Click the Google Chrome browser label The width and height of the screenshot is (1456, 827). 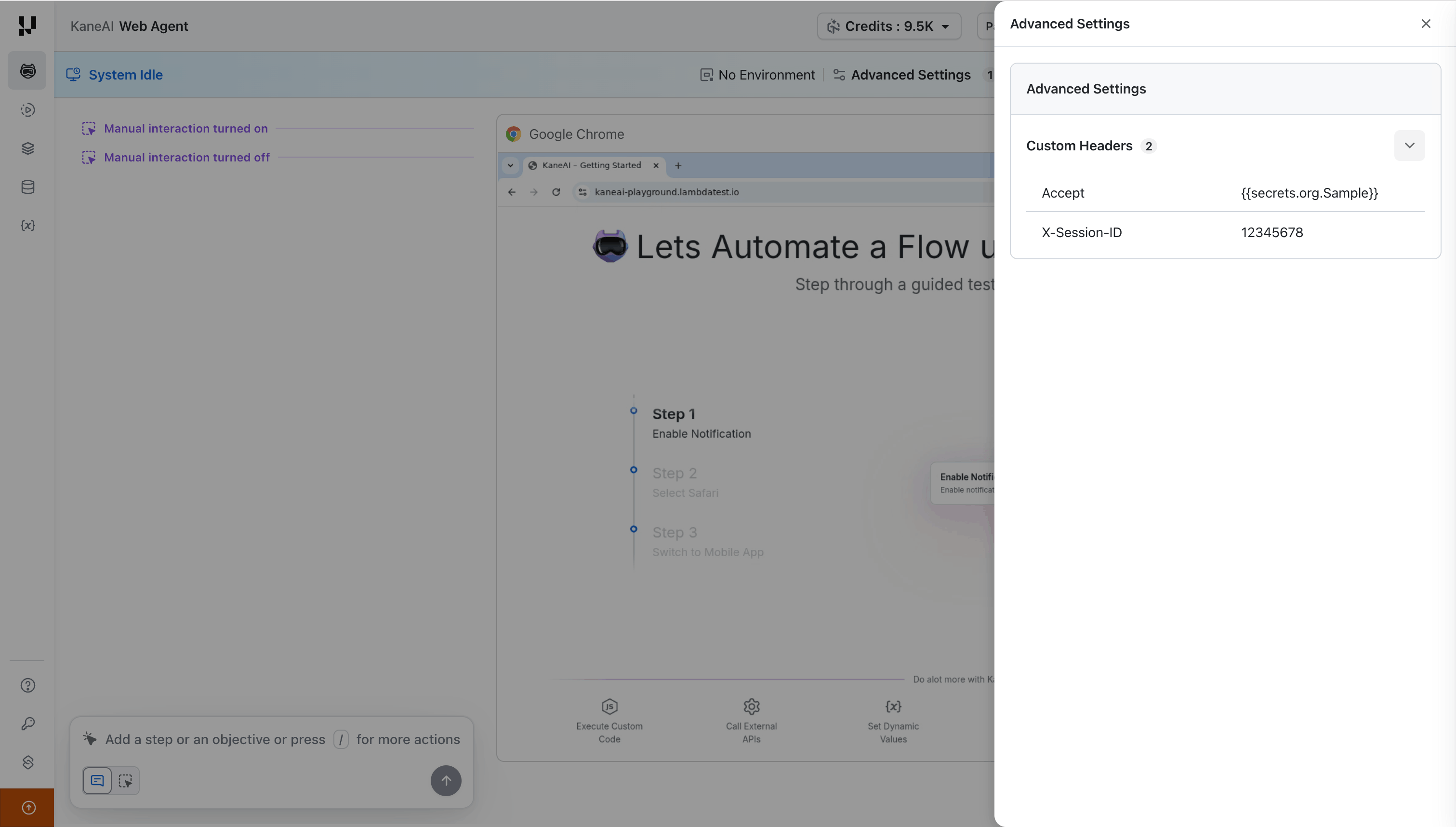[x=576, y=134]
